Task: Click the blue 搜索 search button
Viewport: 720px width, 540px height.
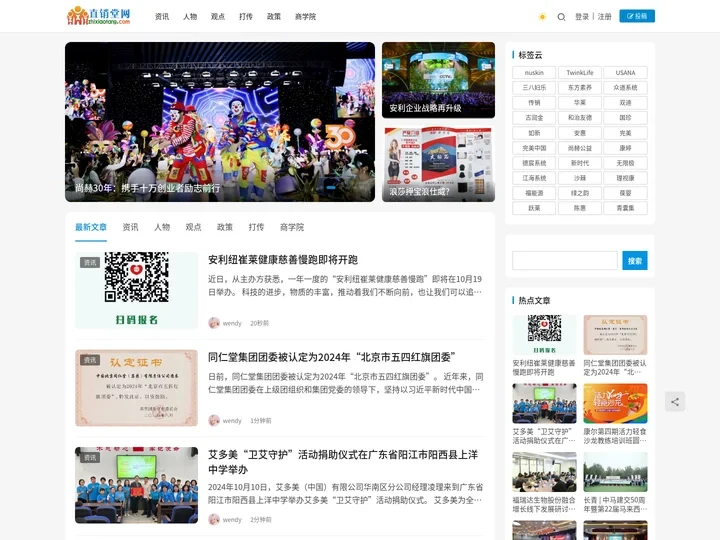Action: pyautogui.click(x=635, y=260)
